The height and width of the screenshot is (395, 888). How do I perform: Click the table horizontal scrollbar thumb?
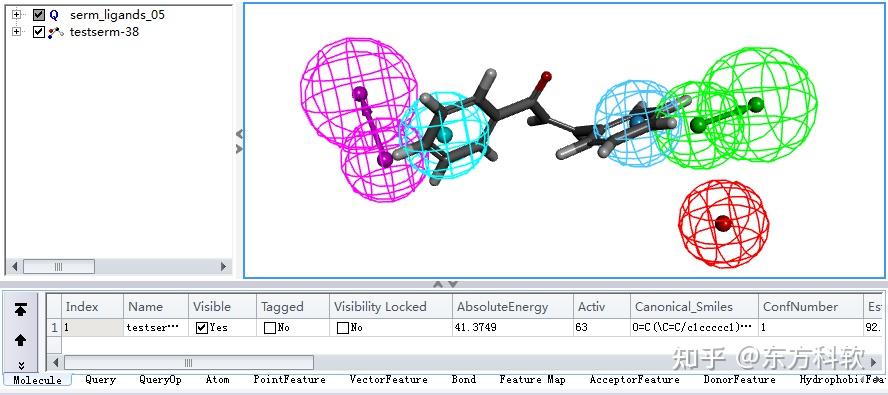189,363
